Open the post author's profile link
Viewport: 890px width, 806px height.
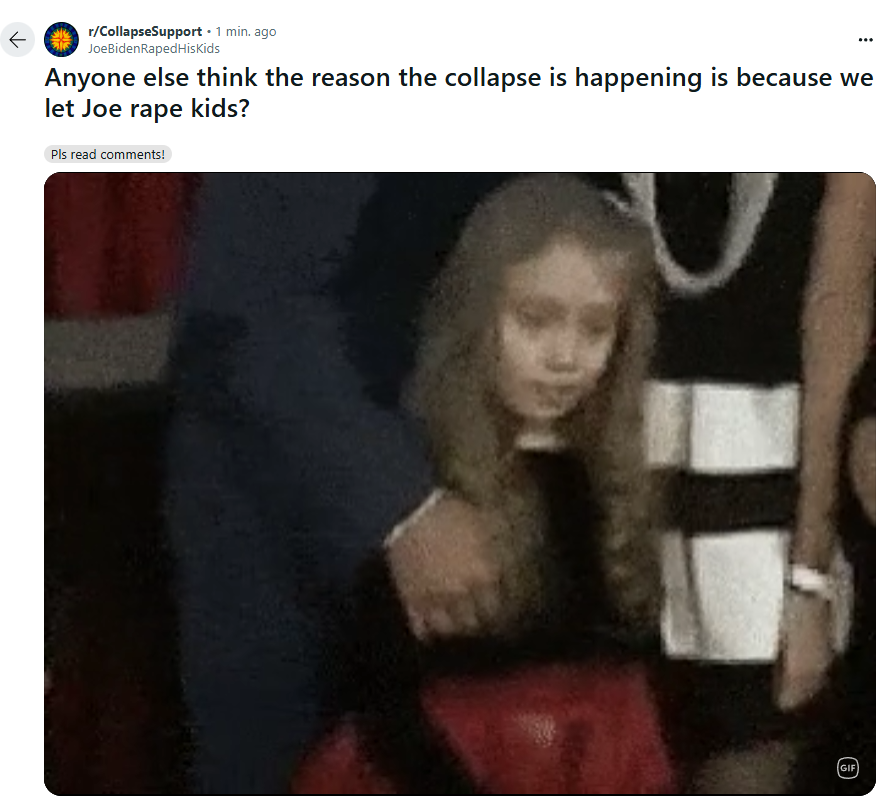[154, 48]
